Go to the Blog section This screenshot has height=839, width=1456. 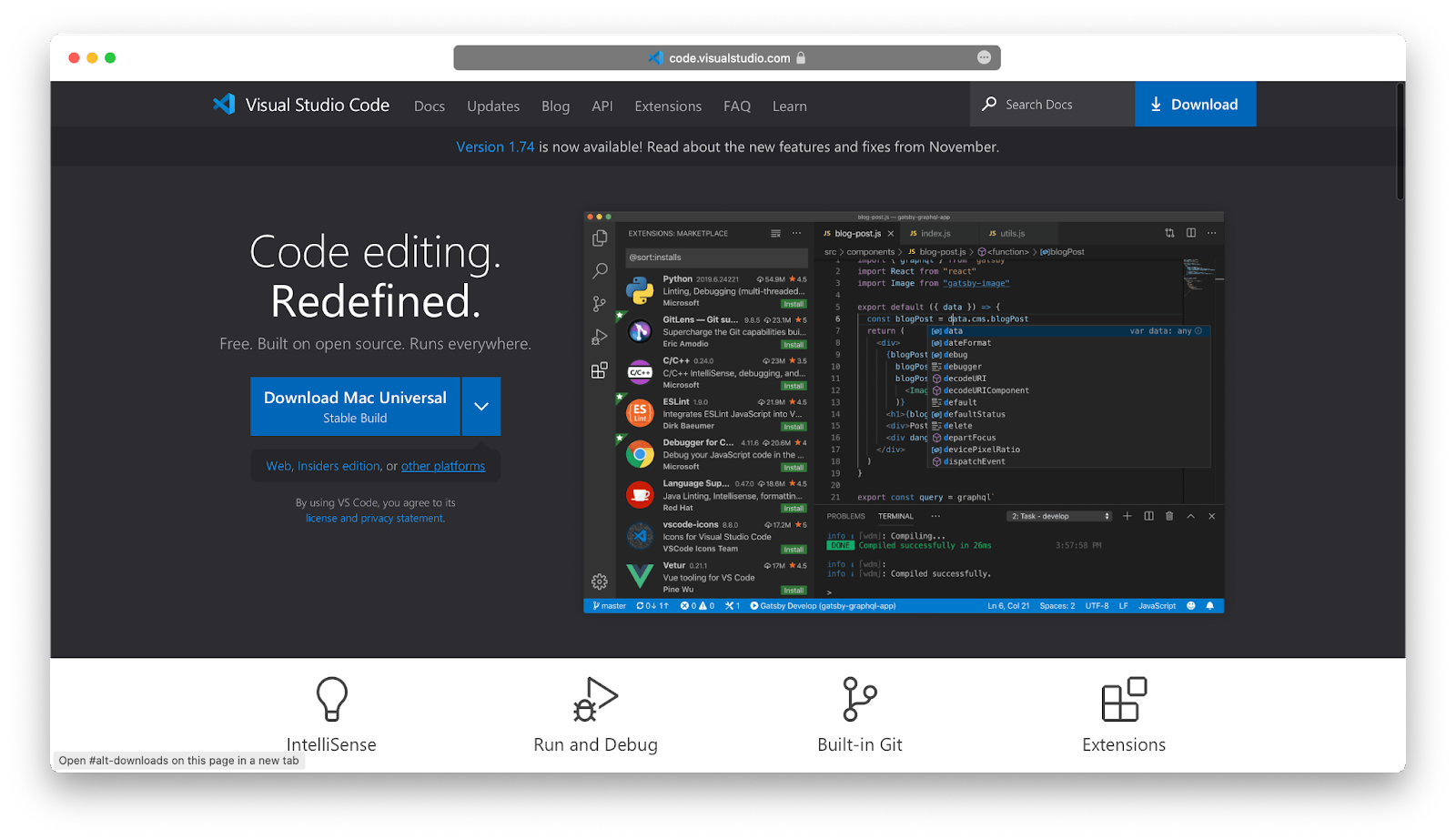[555, 106]
